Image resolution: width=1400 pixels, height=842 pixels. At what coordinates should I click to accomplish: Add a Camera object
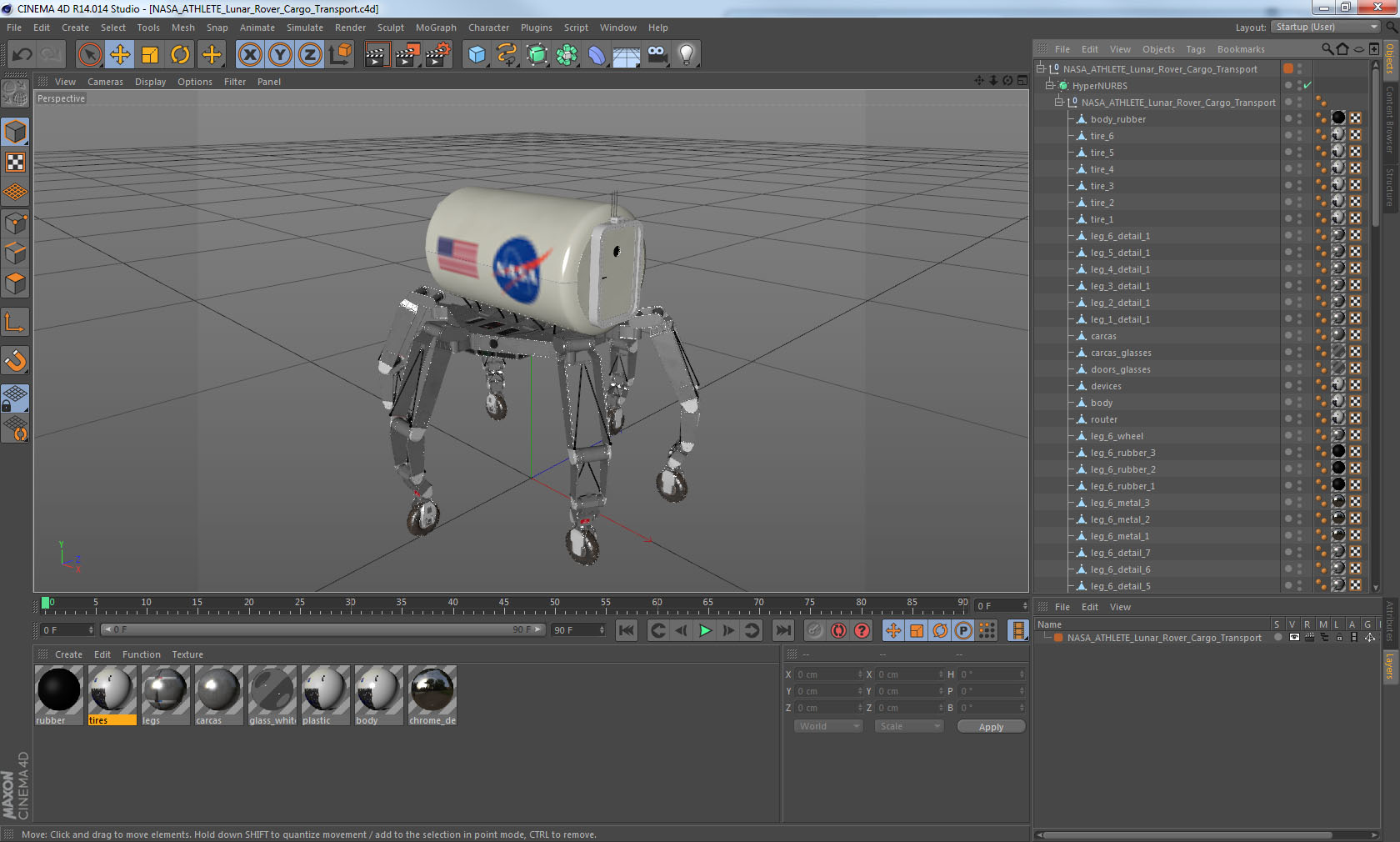(x=657, y=55)
